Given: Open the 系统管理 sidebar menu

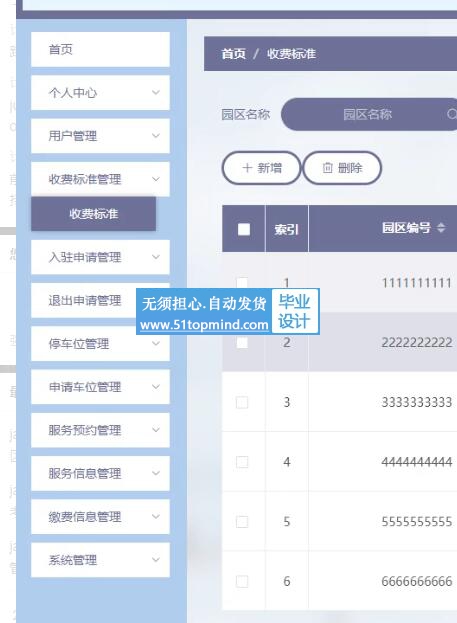Looking at the screenshot, I should point(100,560).
